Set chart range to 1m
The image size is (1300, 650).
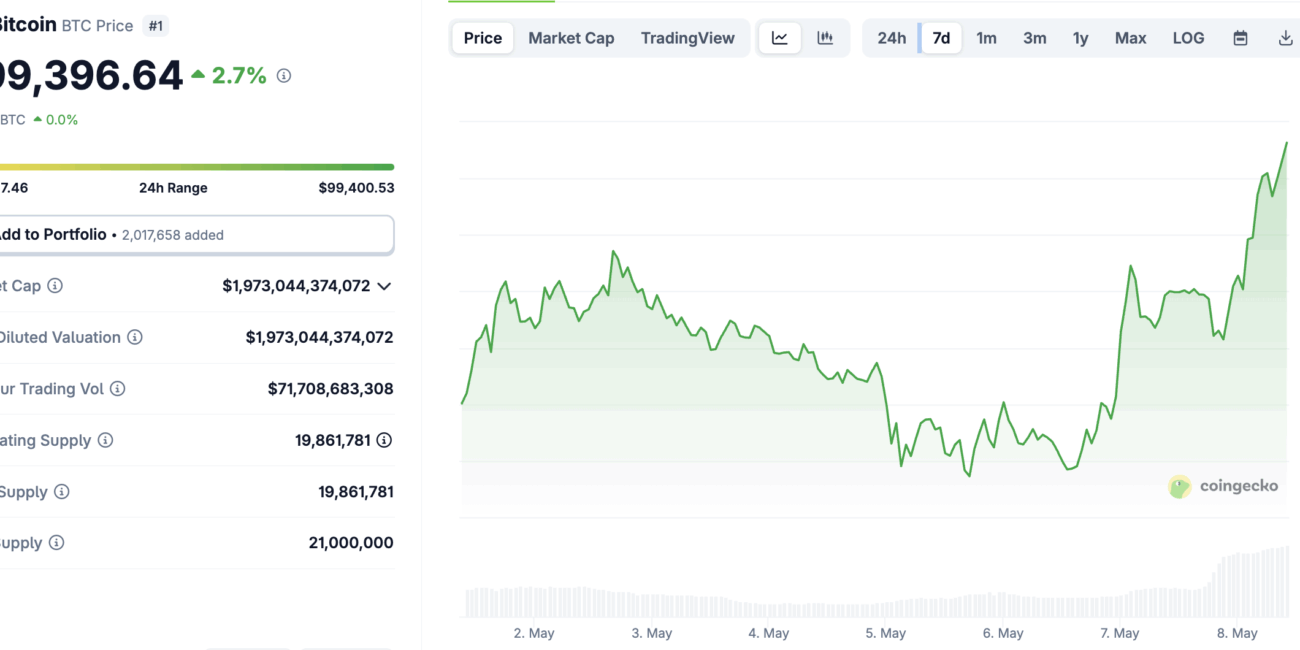coord(986,38)
